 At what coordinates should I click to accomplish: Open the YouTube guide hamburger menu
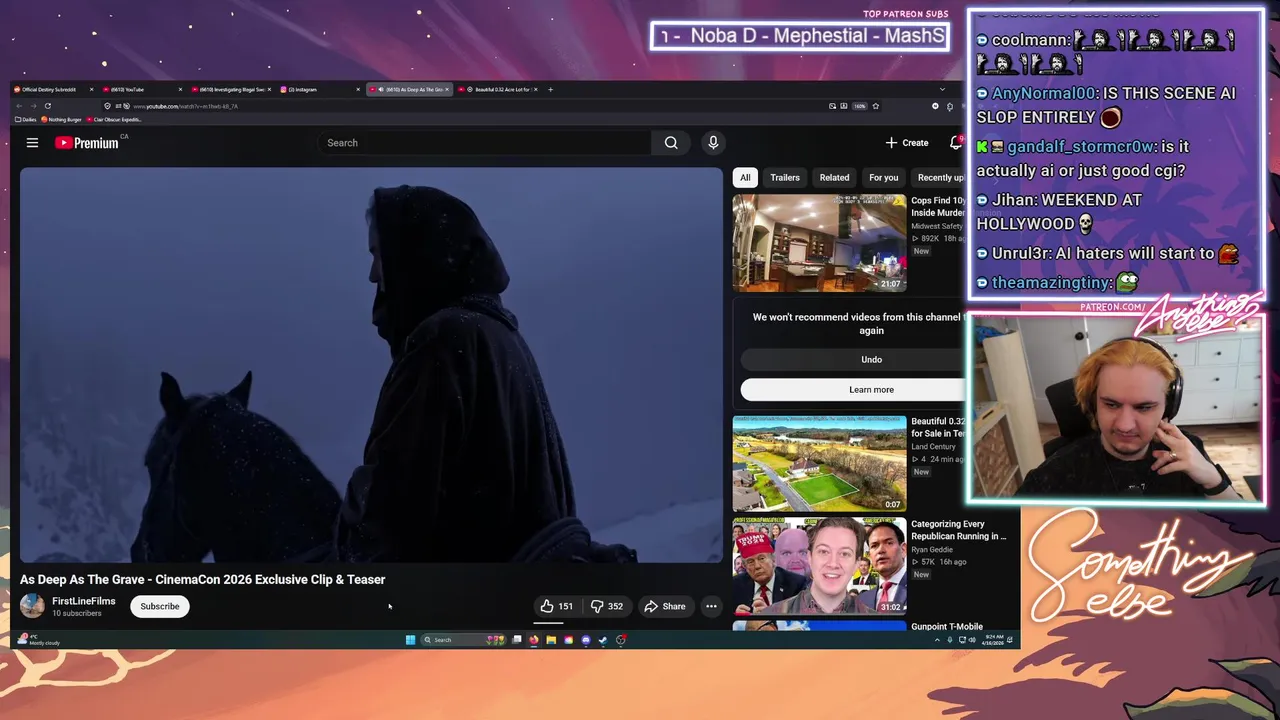click(32, 143)
